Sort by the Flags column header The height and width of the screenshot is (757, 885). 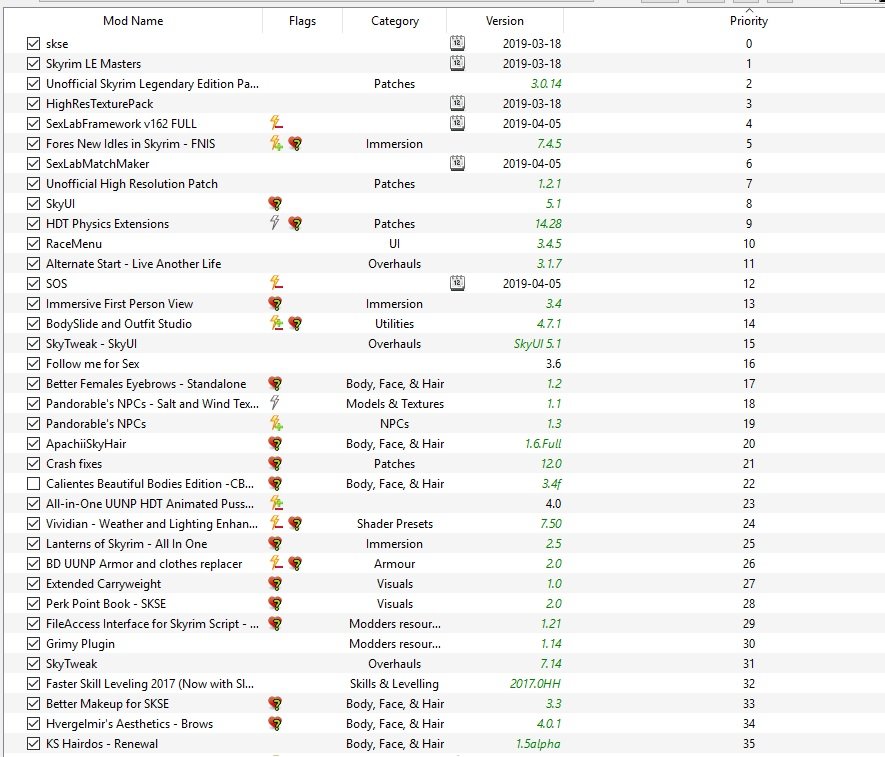tap(303, 21)
